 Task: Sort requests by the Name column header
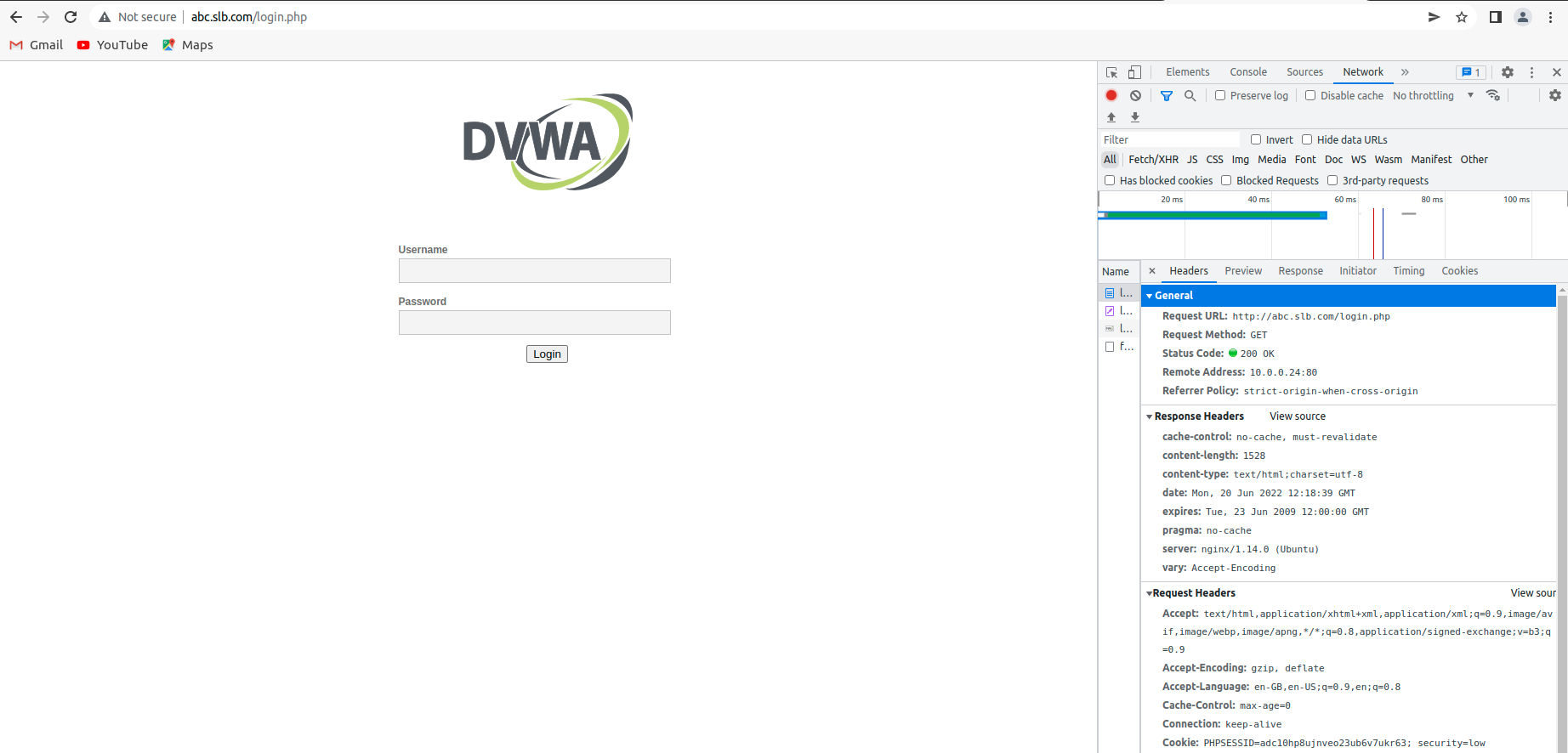(x=1116, y=272)
